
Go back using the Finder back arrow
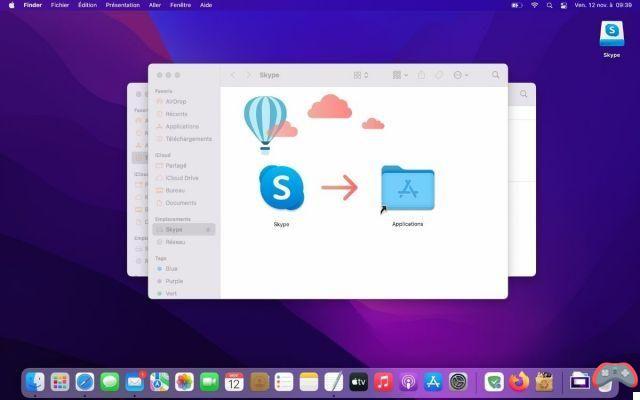tap(233, 75)
